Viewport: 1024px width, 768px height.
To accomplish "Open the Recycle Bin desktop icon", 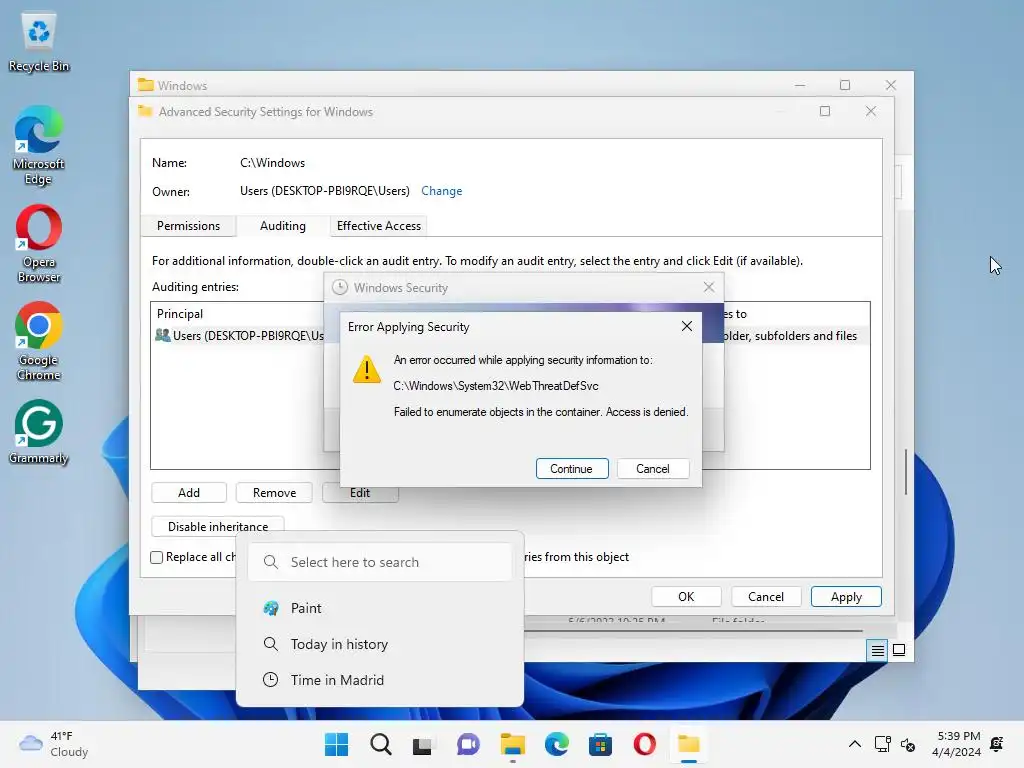I will click(39, 42).
